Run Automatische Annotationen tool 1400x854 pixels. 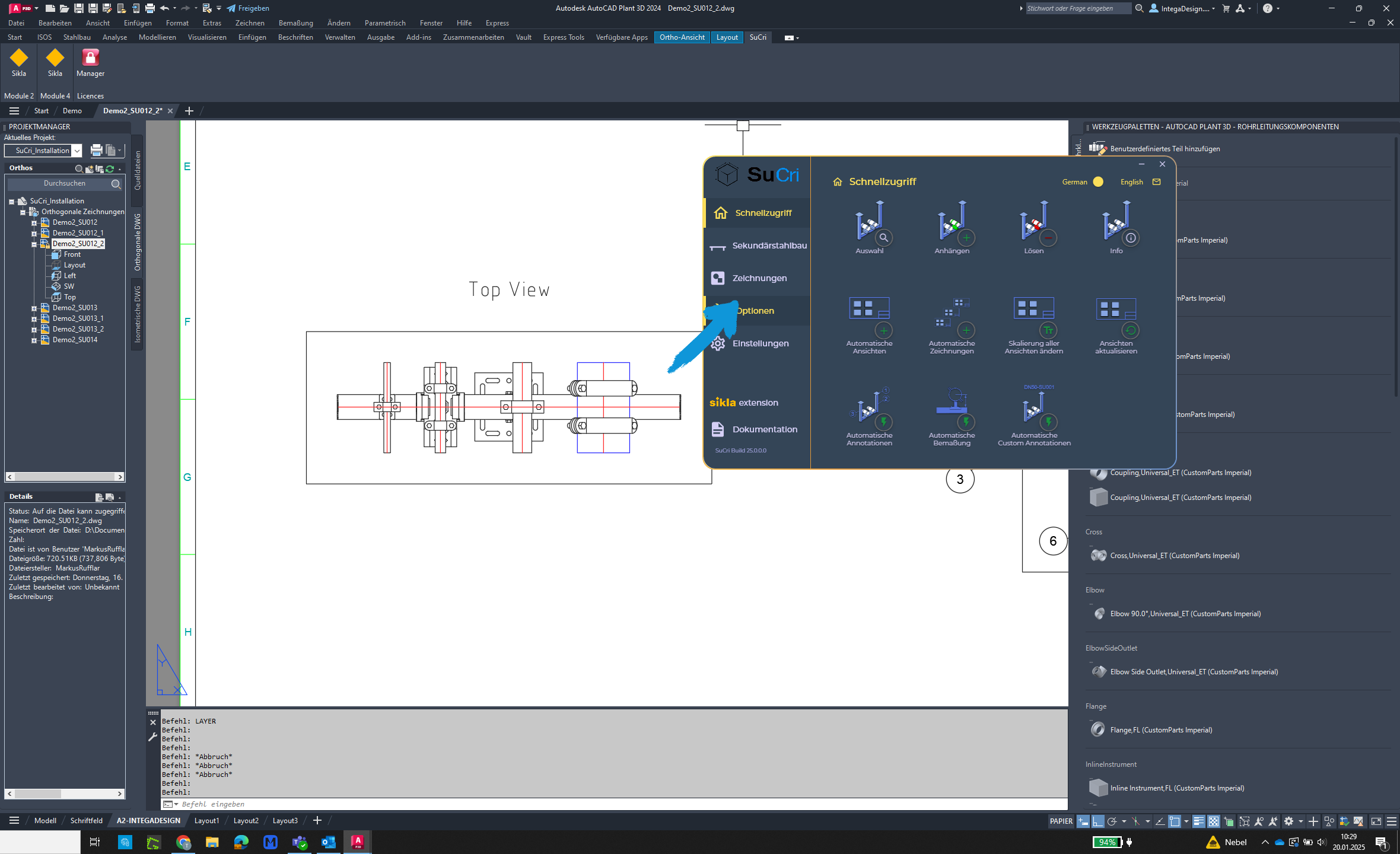point(870,416)
